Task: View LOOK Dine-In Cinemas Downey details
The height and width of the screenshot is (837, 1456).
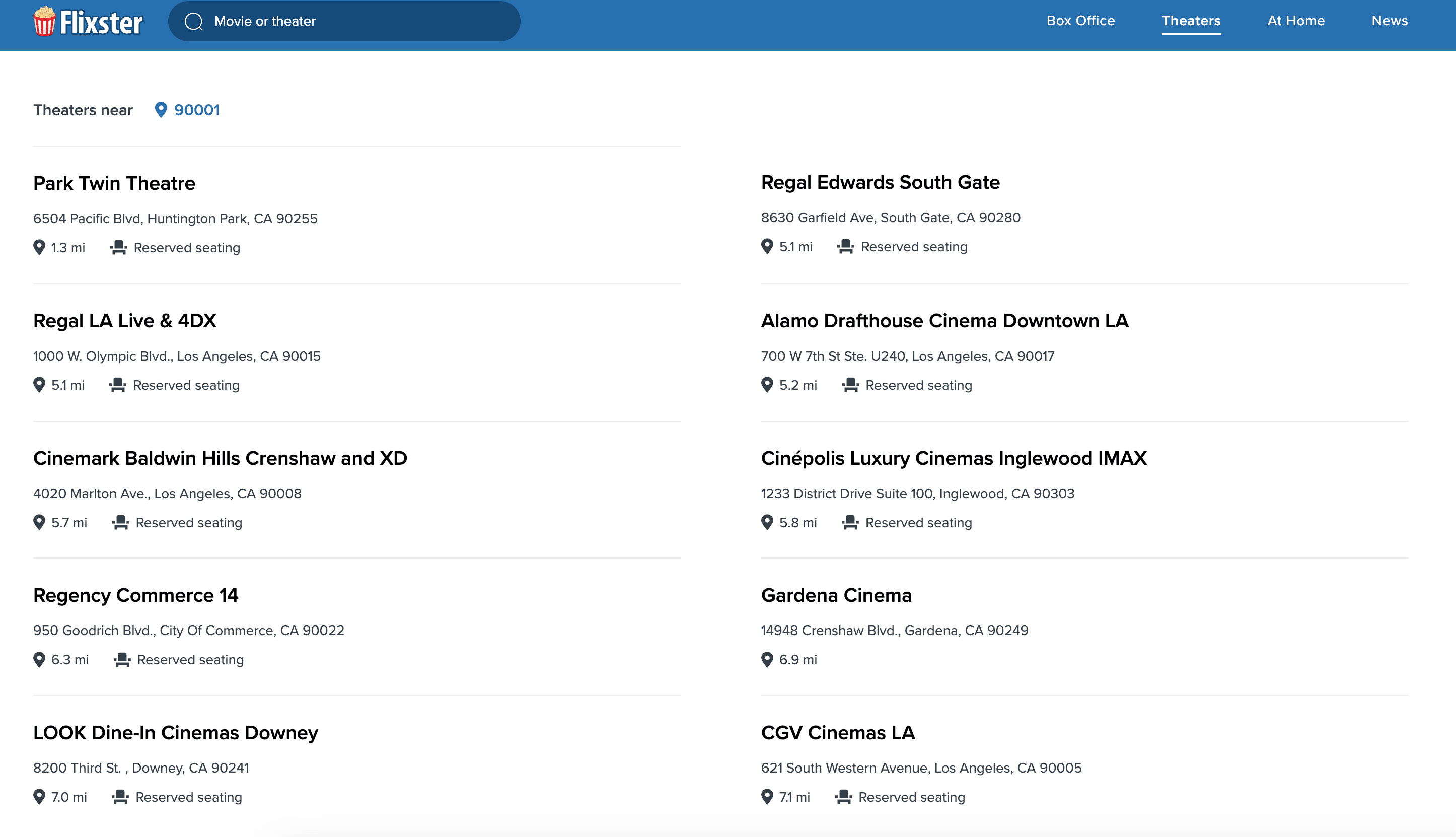Action: [175, 732]
